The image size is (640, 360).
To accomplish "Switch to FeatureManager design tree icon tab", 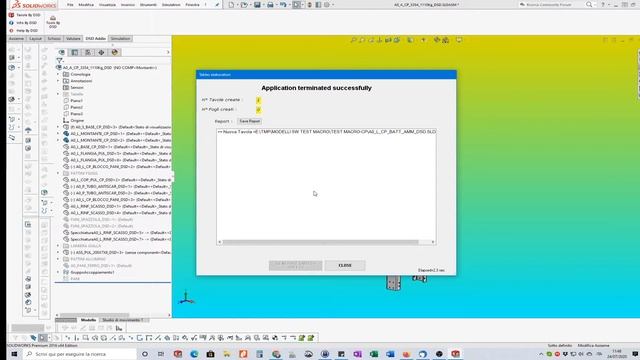I will [62, 52].
